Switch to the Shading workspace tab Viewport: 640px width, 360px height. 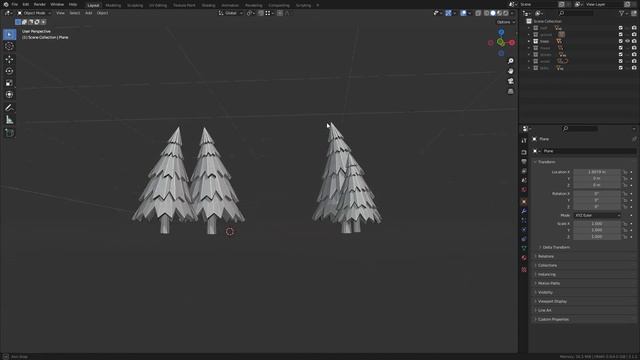coord(208,5)
